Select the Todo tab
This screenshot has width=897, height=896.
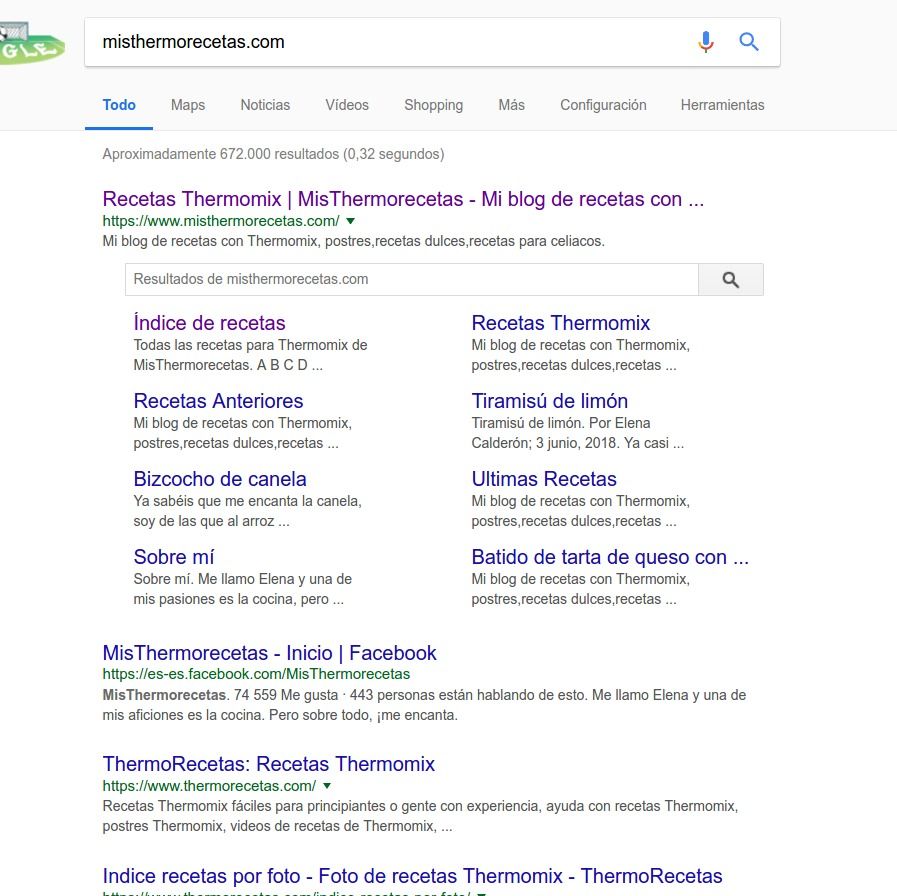coord(119,105)
